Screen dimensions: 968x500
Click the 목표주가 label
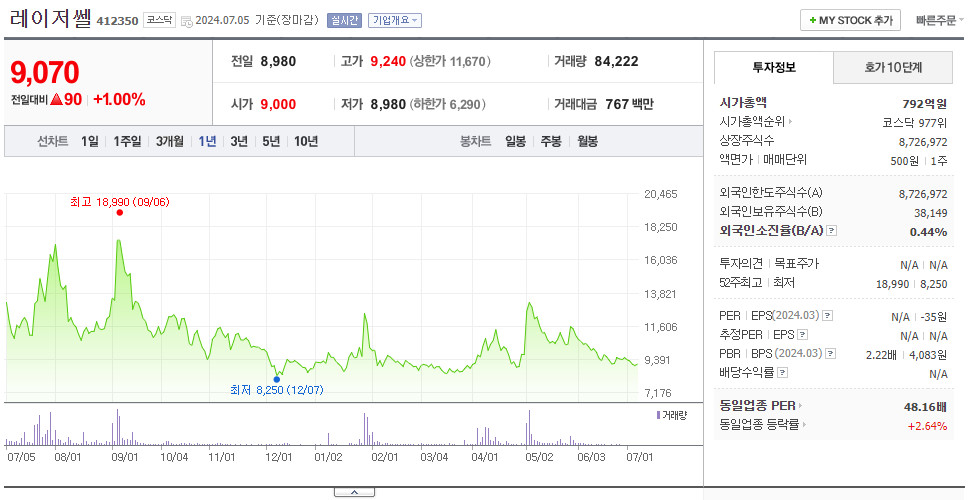[796, 264]
